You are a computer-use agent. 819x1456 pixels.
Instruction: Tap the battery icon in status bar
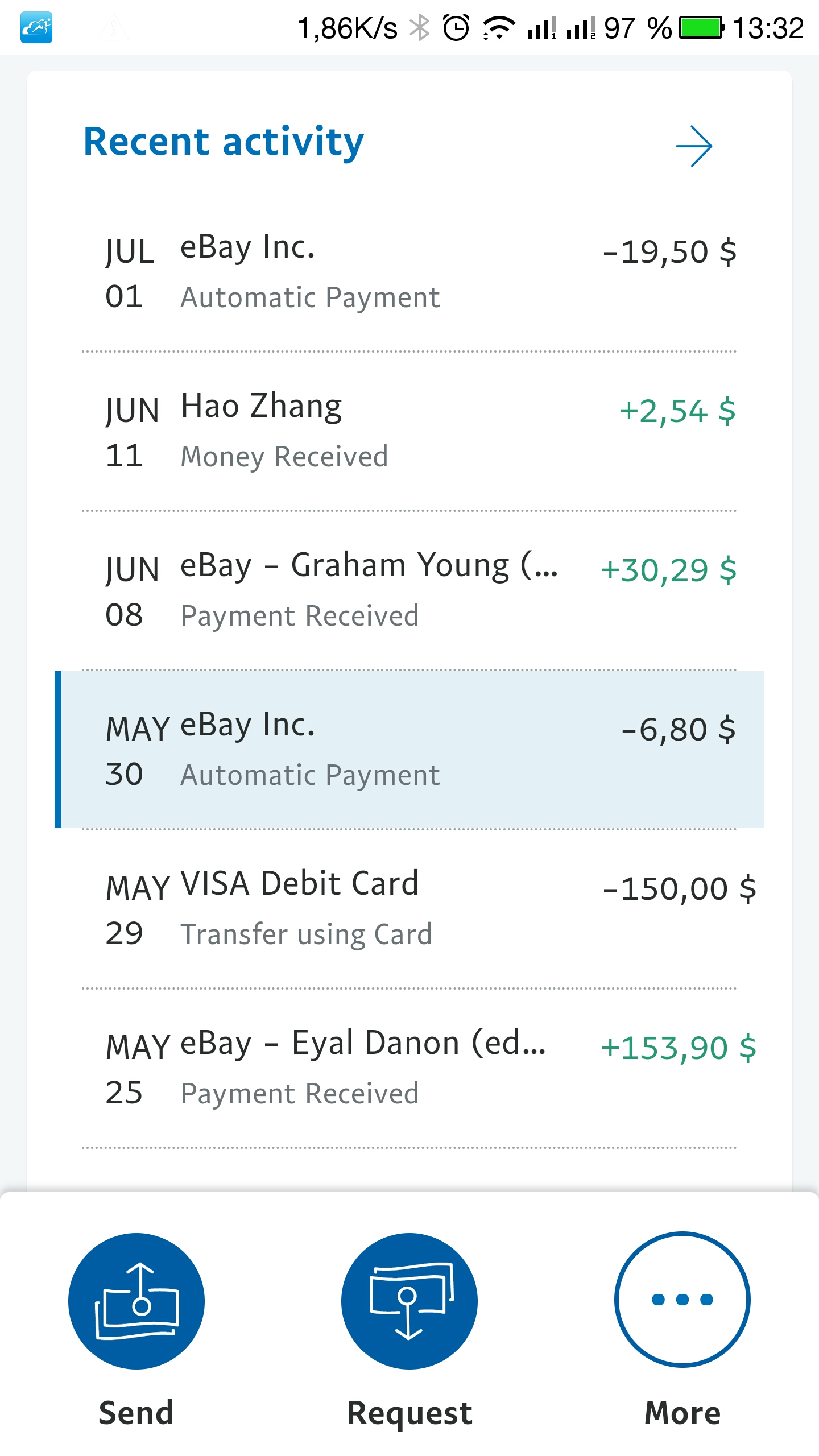coord(702,27)
